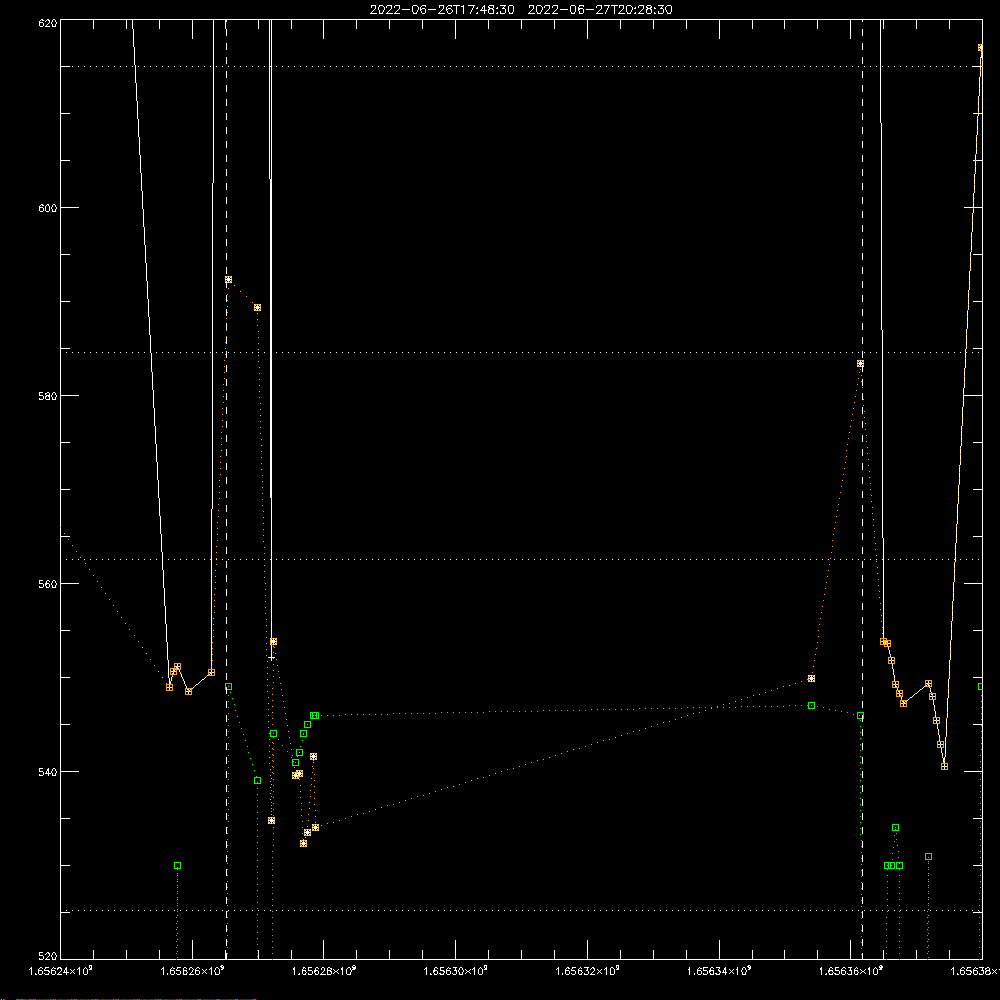Select the orange marker near 592 beside first dashed line
This screenshot has width=1000, height=1000.
pos(228,280)
